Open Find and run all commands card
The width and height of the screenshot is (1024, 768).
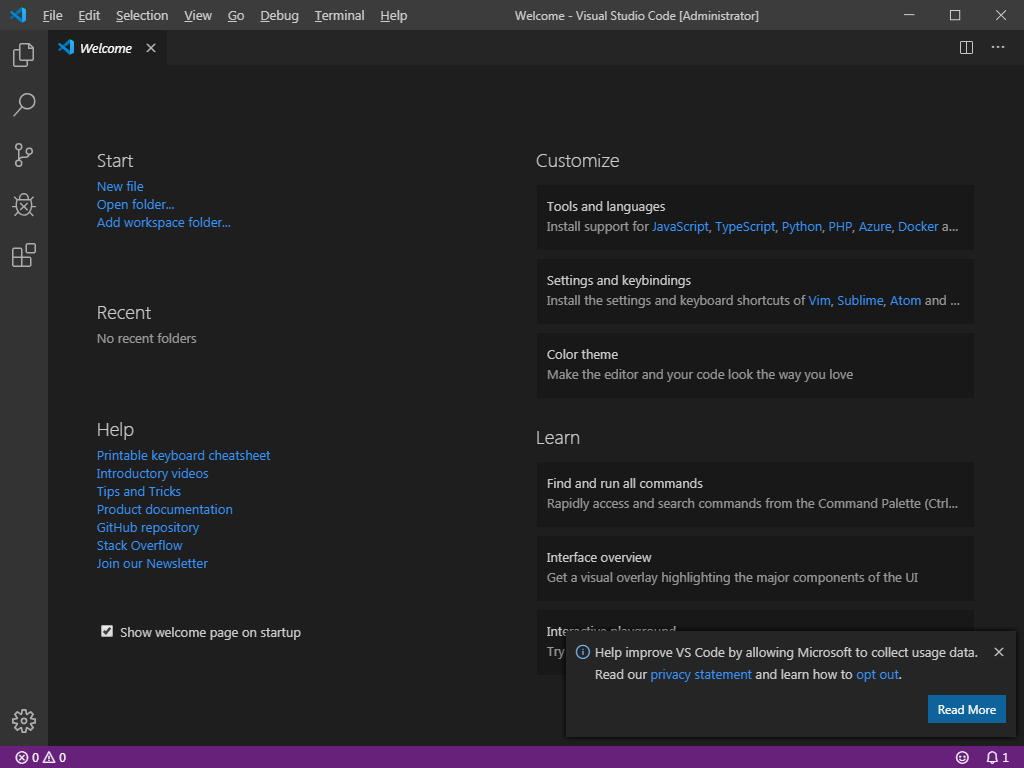[x=755, y=494]
